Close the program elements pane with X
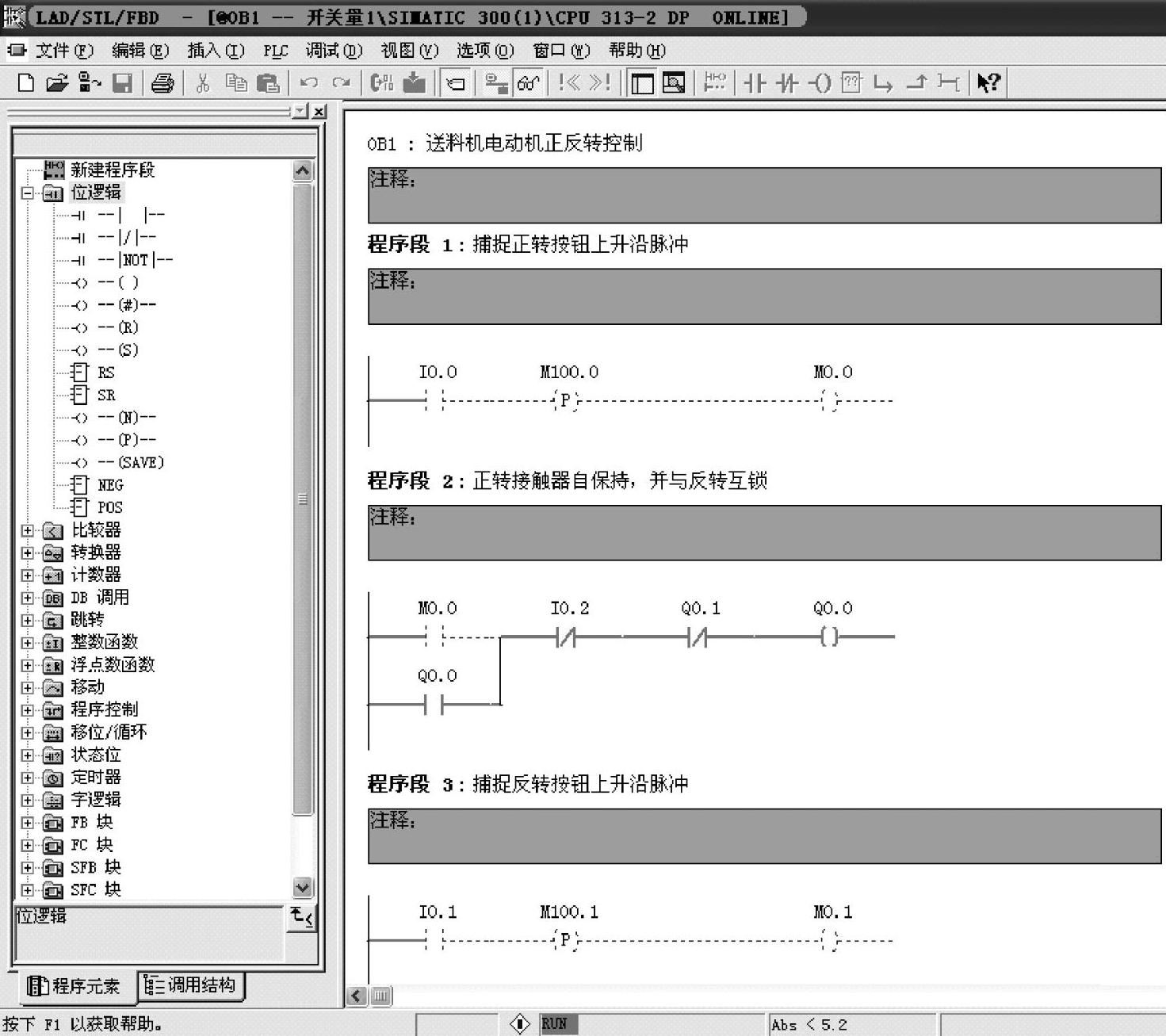Viewport: 1166px width, 1036px height. [319, 112]
